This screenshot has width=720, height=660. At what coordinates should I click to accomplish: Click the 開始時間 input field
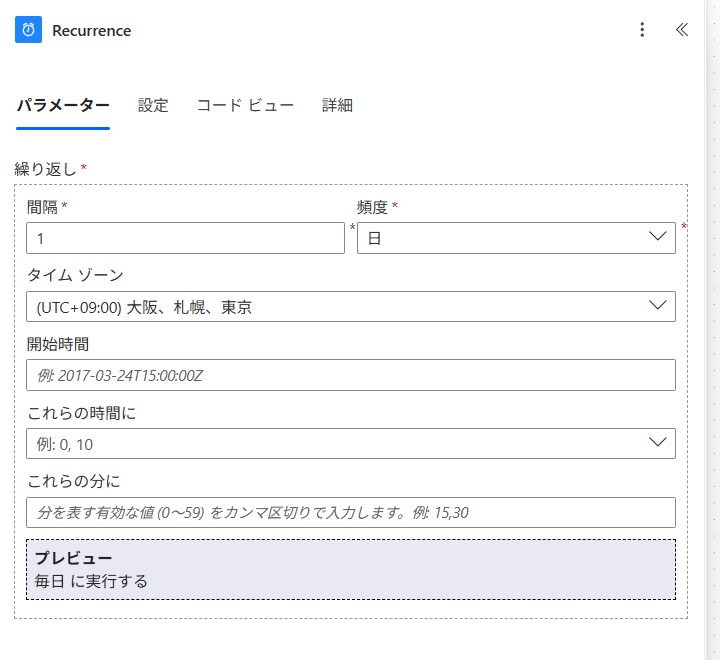[x=350, y=375]
